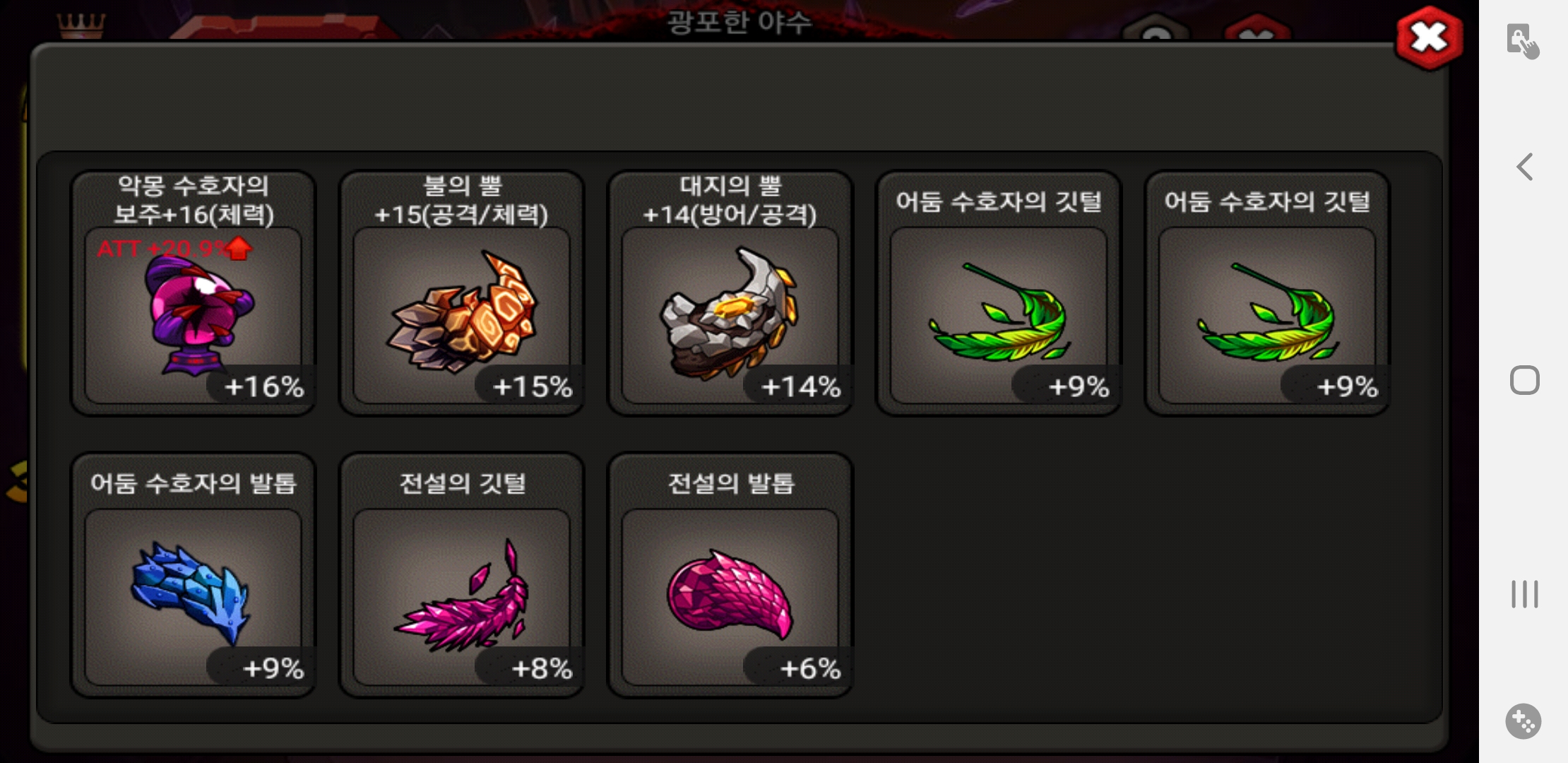Click the +15% badge on Fire Horn

[531, 386]
